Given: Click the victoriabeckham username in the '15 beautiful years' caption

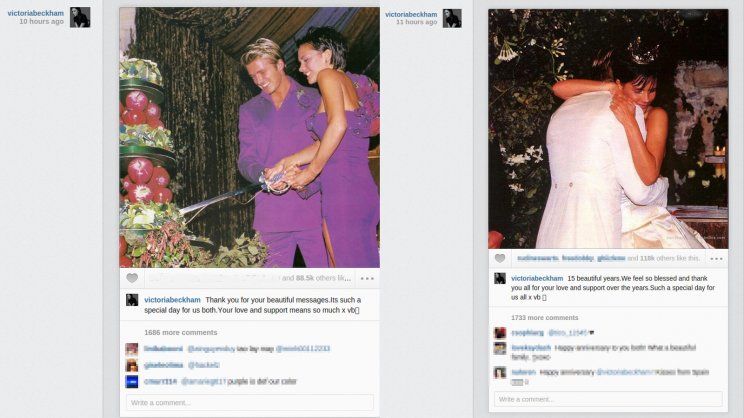Looking at the screenshot, I should (537, 279).
